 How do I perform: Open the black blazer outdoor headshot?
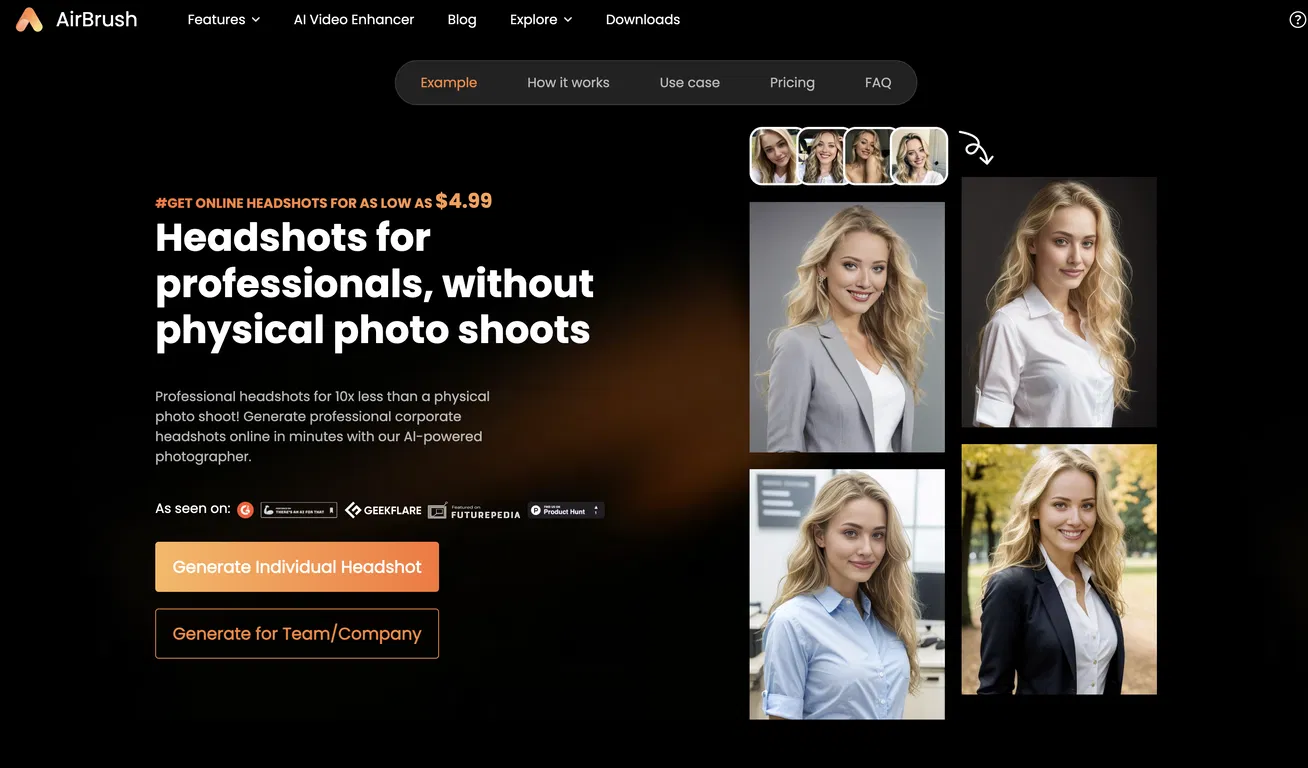pyautogui.click(x=1059, y=569)
